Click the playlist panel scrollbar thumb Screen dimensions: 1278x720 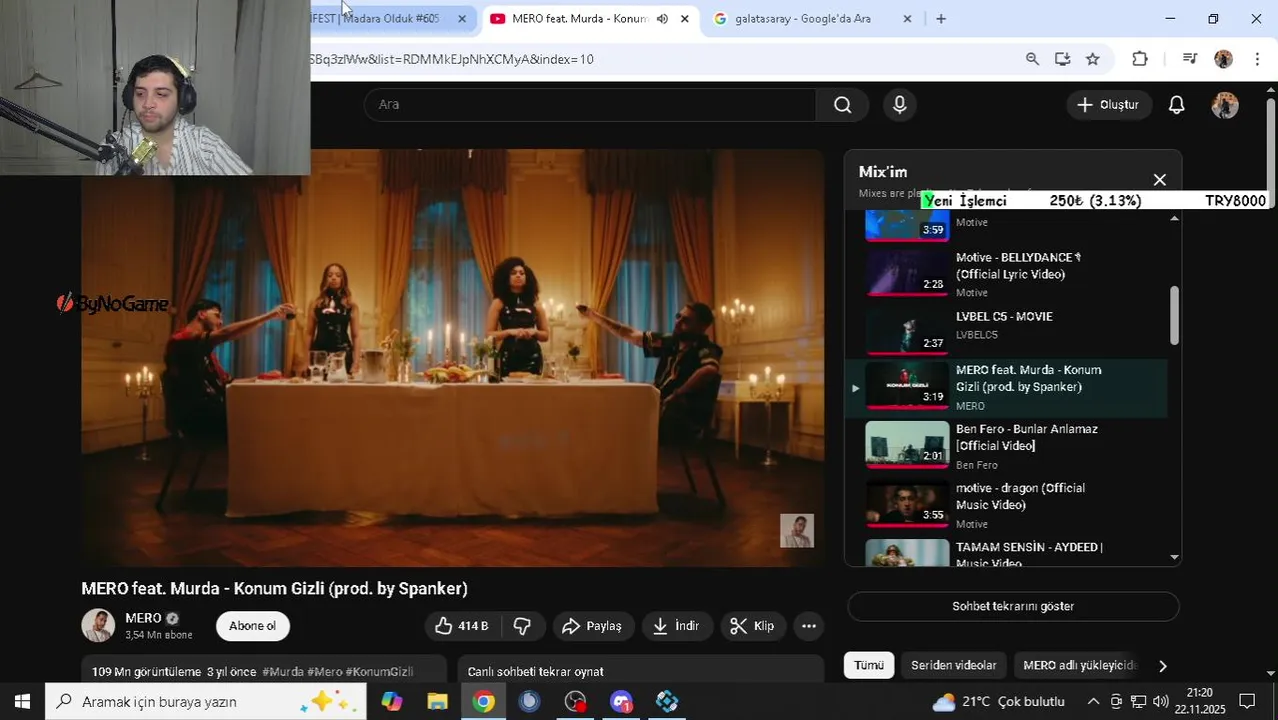tap(1174, 316)
